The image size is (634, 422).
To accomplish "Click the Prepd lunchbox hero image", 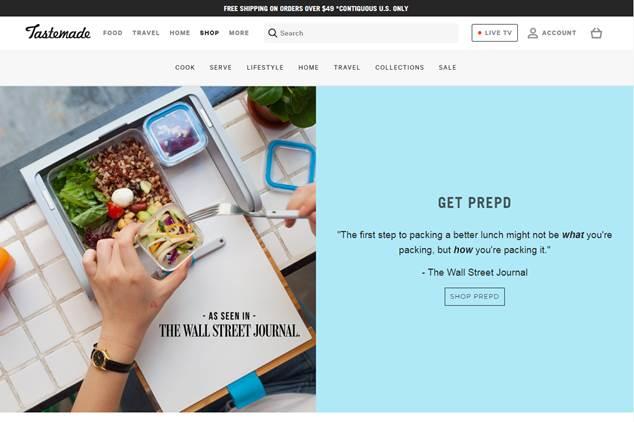I will point(158,249).
